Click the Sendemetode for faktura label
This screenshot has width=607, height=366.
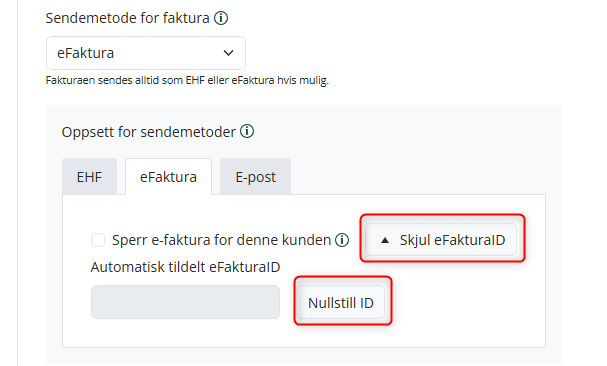coord(127,18)
